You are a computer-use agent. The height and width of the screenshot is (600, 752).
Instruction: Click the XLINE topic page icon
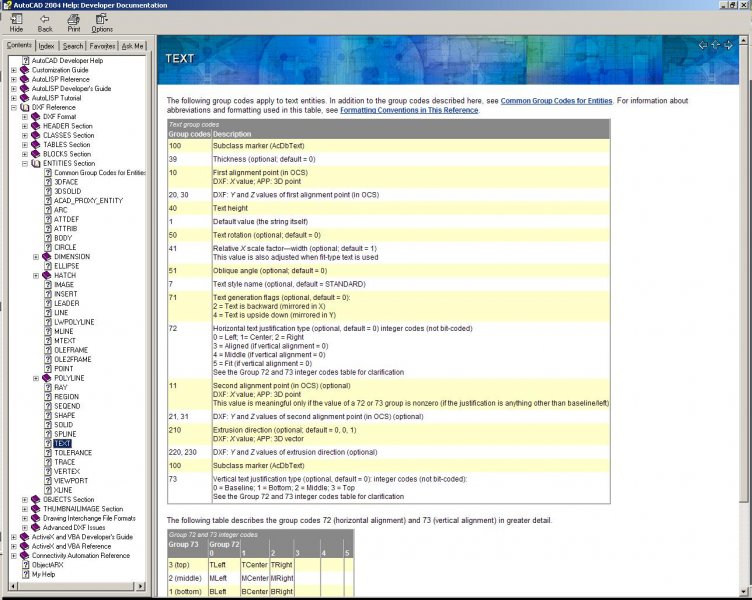[x=48, y=490]
